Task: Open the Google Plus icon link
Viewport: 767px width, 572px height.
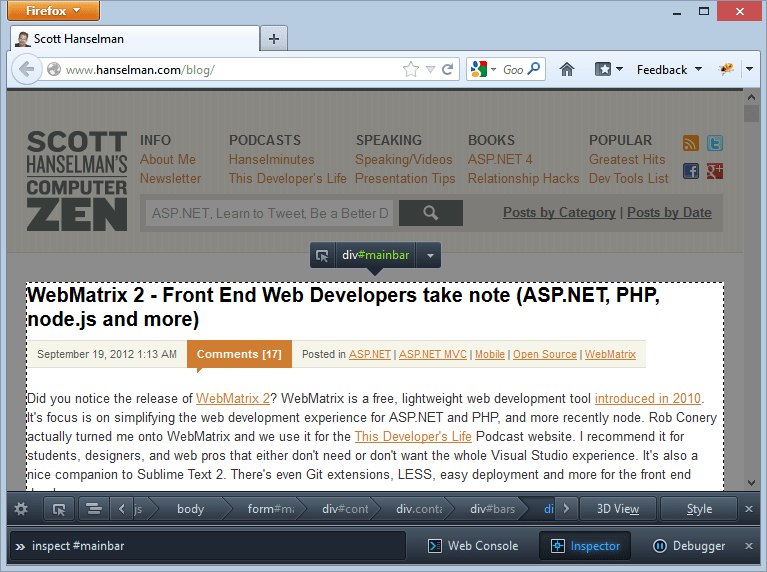Action: coord(715,171)
